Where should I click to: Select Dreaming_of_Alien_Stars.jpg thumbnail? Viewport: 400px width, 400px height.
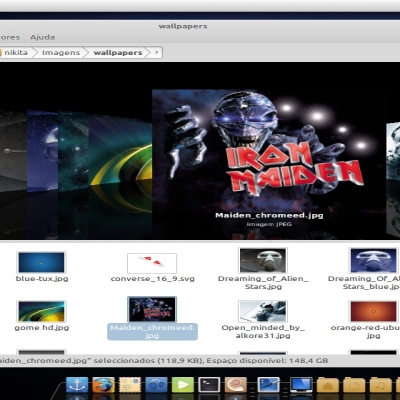[263, 260]
